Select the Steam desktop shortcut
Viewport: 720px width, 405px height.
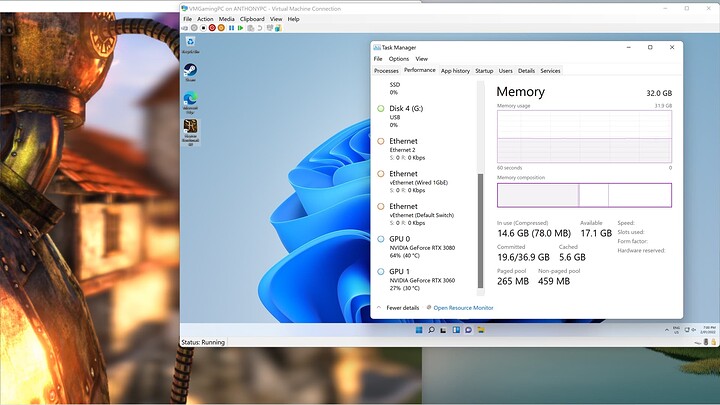[x=190, y=73]
